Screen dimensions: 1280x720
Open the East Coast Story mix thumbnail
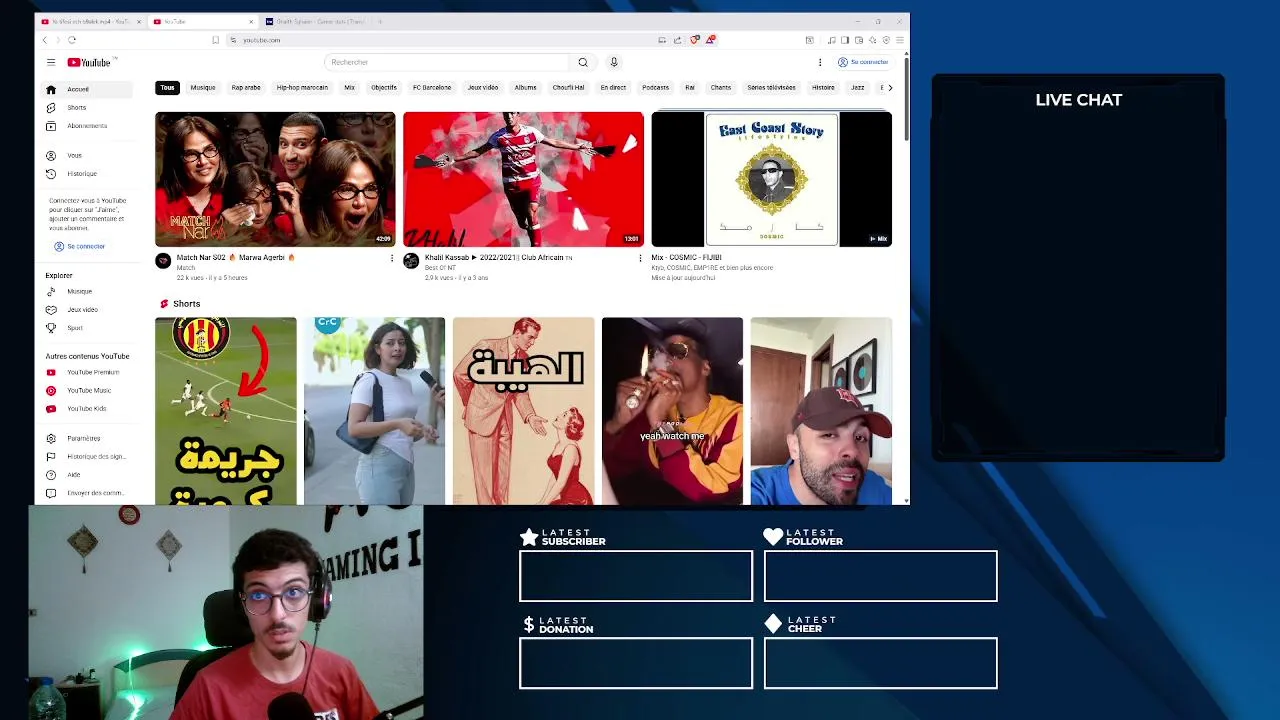771,179
